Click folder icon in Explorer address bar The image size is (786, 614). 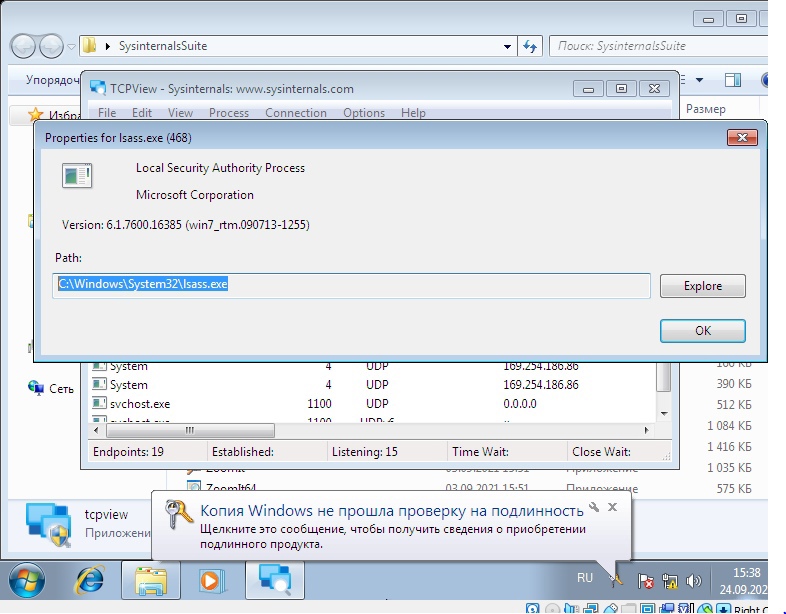90,46
